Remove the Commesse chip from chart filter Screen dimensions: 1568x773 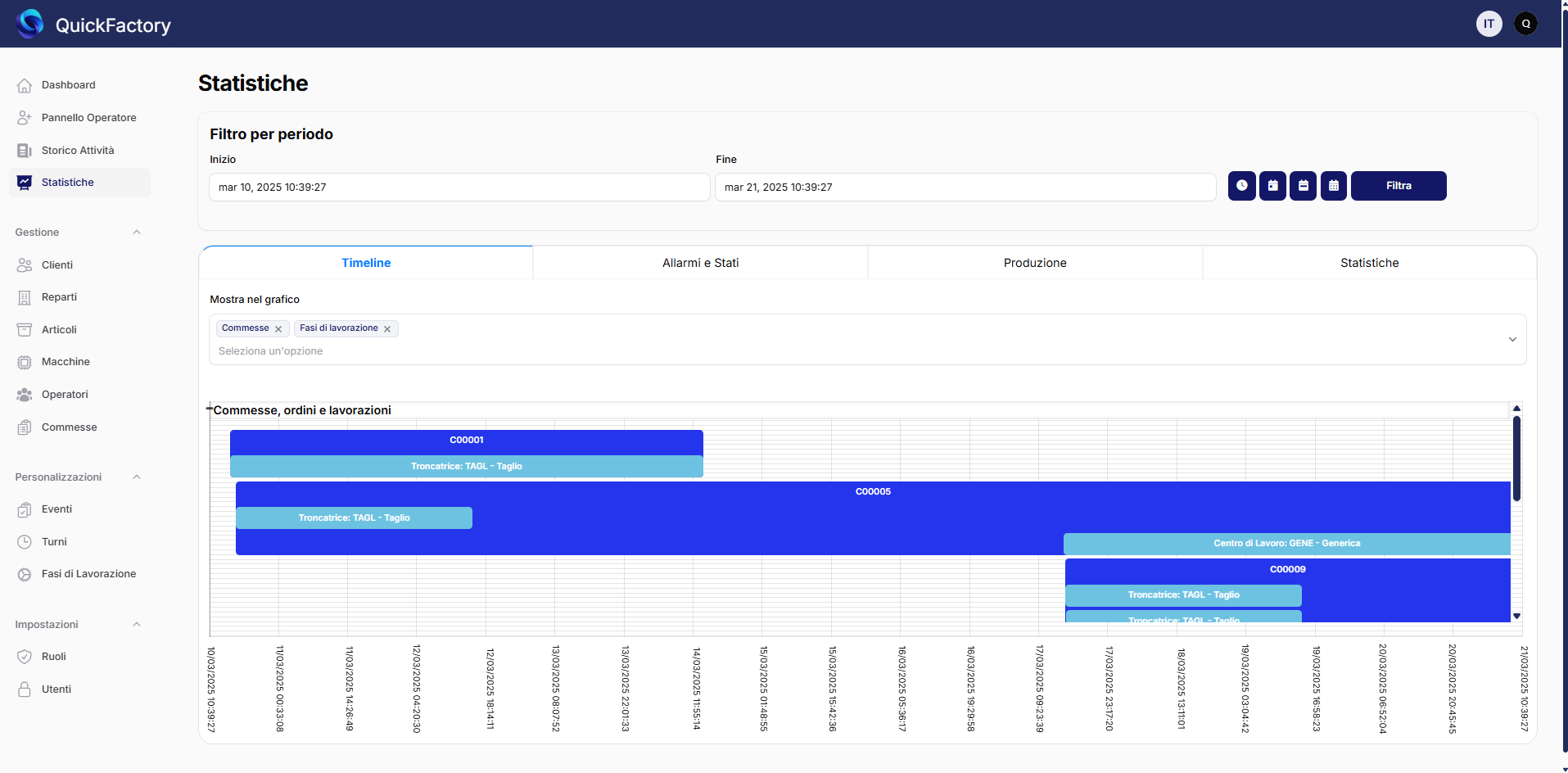(278, 329)
